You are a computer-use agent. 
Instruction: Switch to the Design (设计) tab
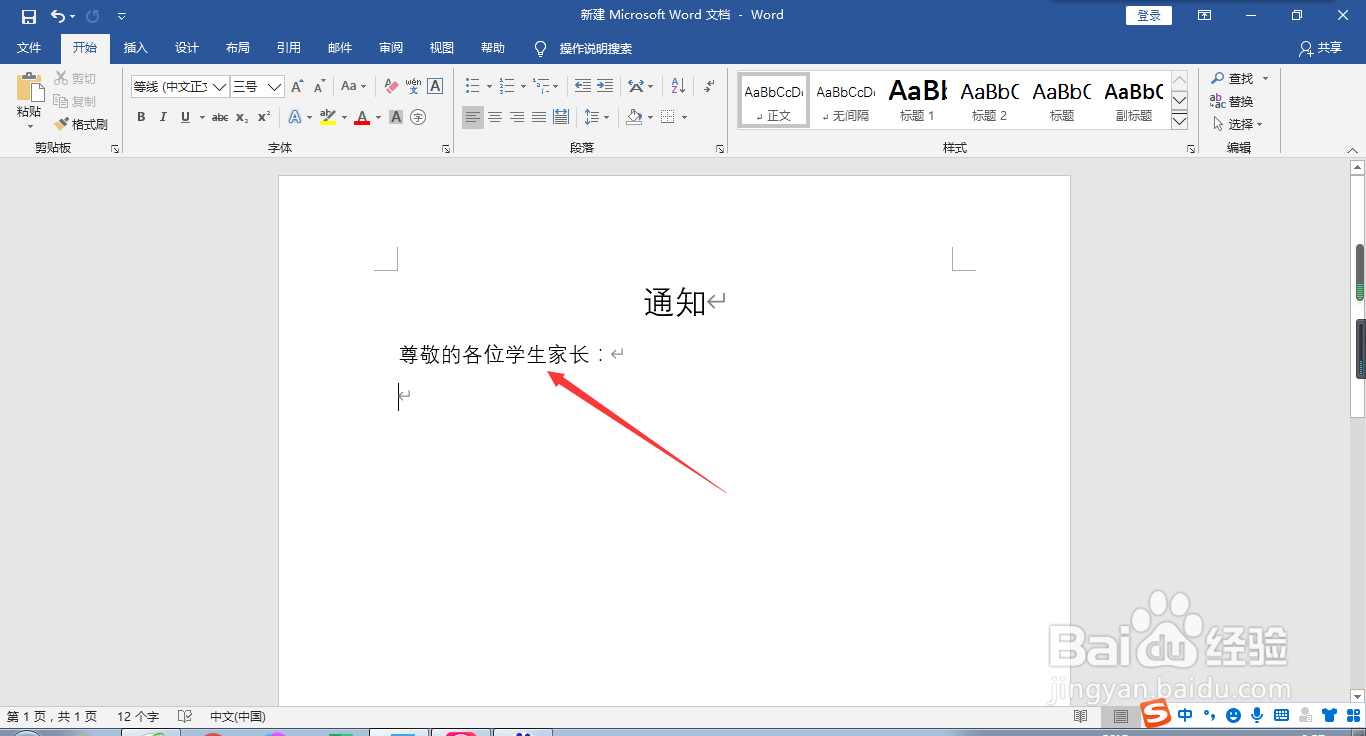pos(187,48)
